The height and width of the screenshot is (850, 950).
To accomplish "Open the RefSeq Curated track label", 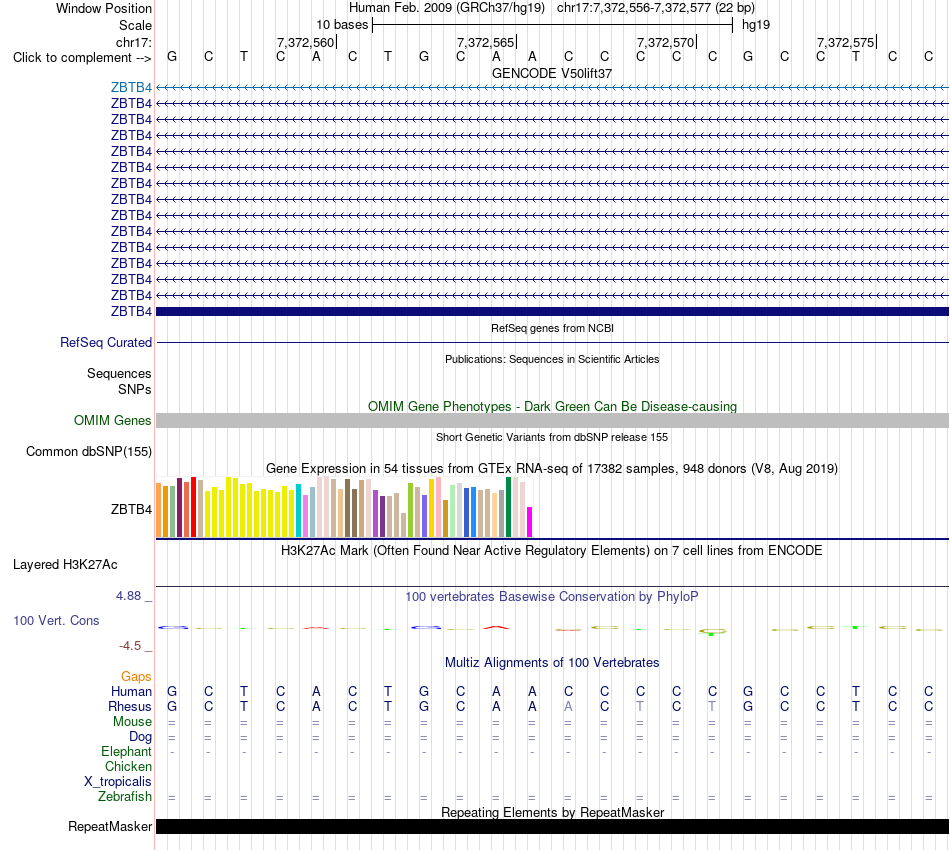I will click(x=106, y=342).
